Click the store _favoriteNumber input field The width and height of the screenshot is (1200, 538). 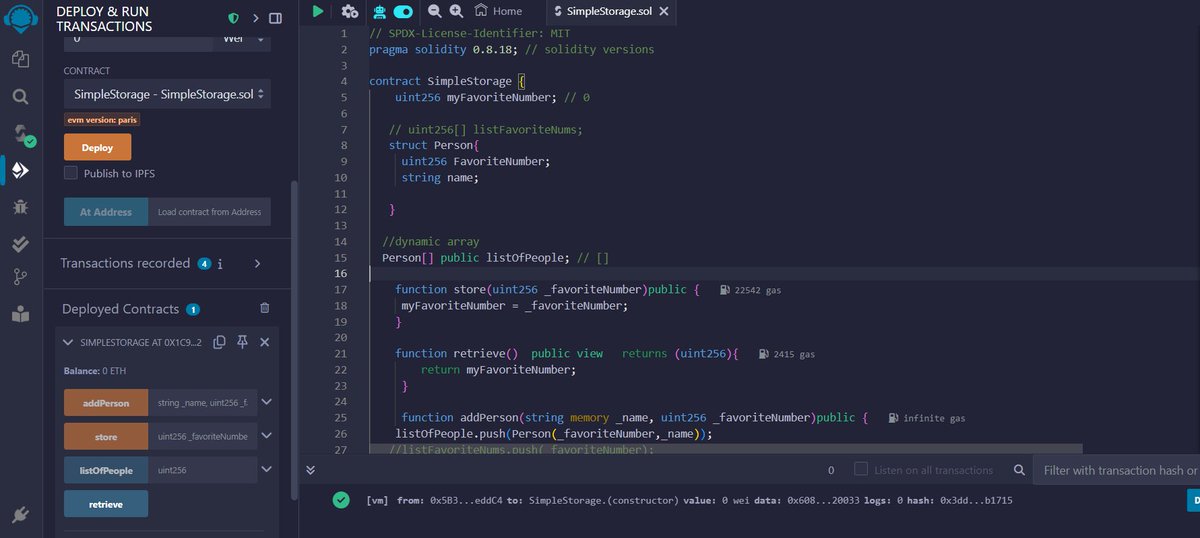[203, 437]
